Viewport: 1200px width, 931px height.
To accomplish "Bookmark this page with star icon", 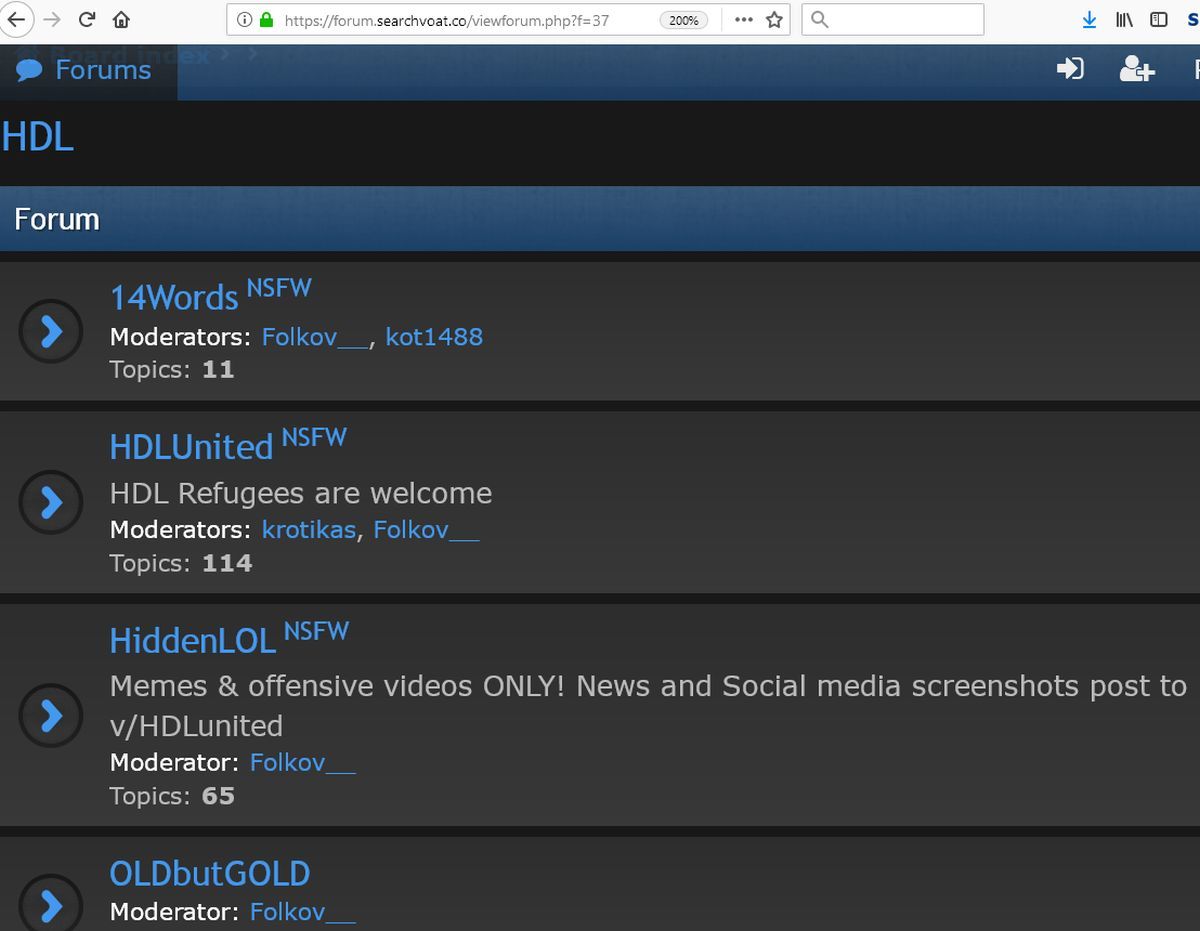I will coord(774,19).
